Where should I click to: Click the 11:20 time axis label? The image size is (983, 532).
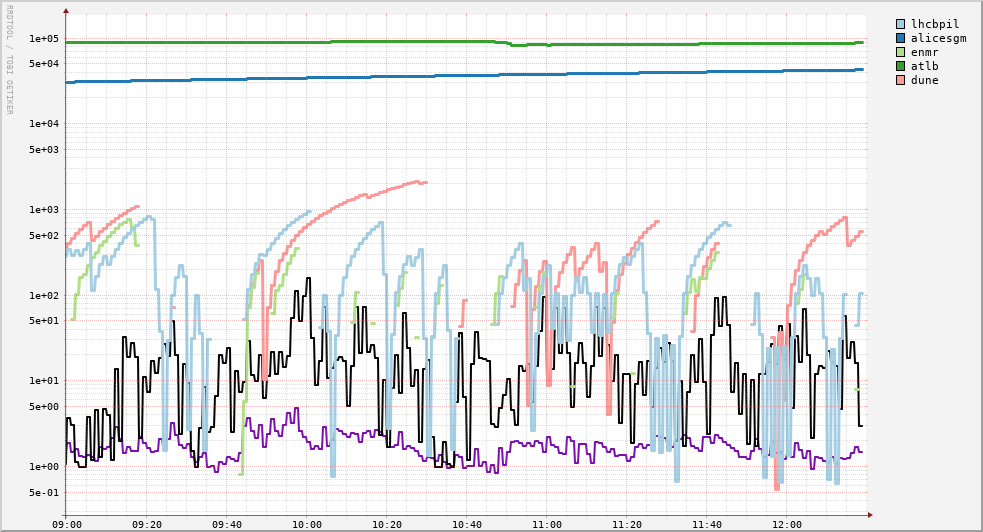627,524
